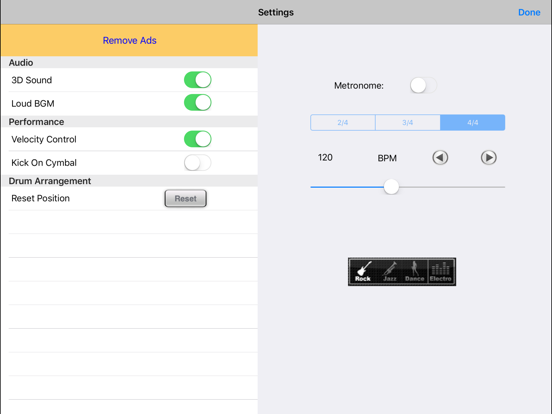Select the Rock guitar style icon
552x414 pixels.
pos(363,271)
